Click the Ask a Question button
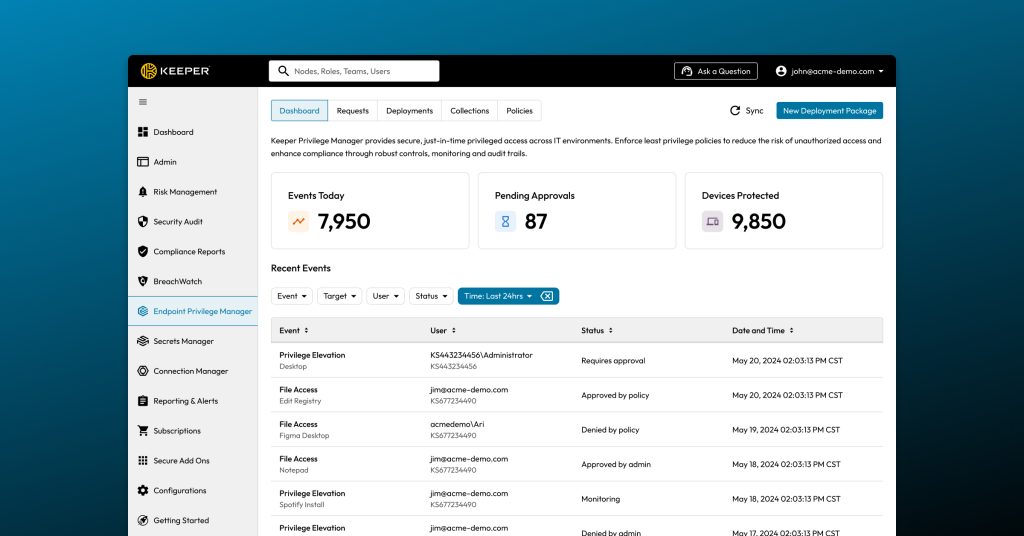 point(715,71)
